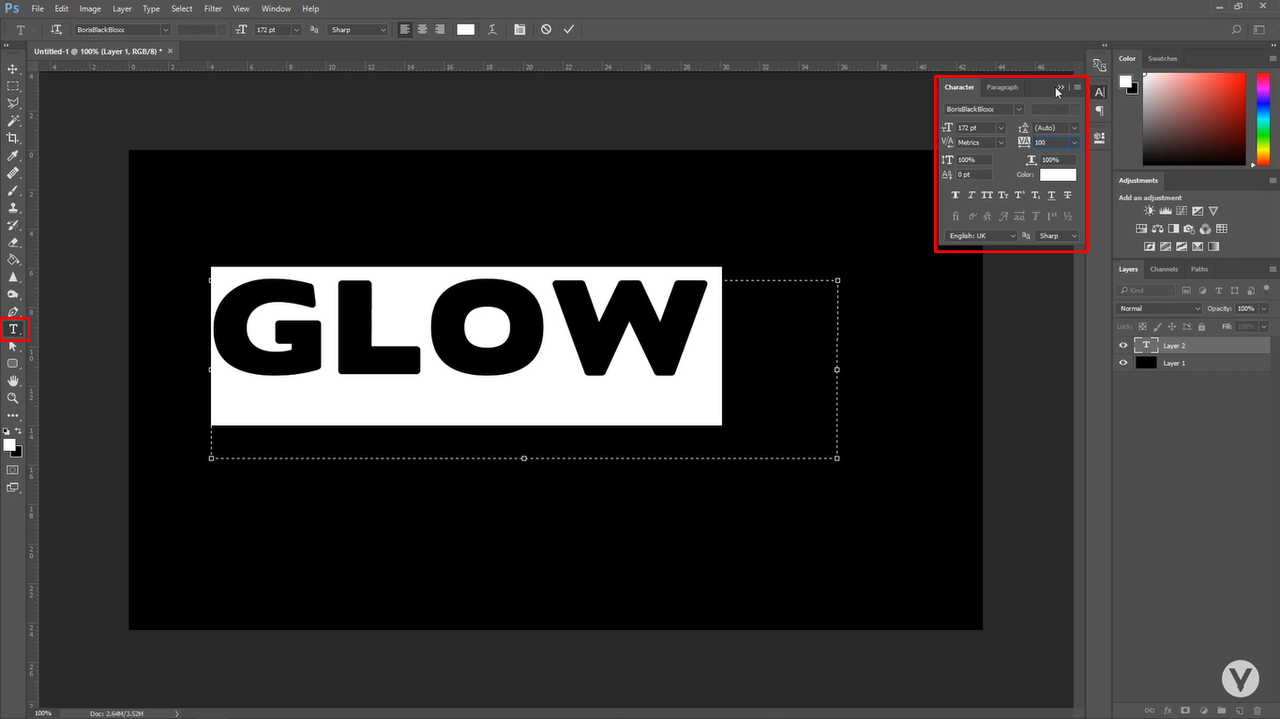Open leading (Auto) dropdown
Viewport: 1280px width, 719px height.
[x=1075, y=128]
